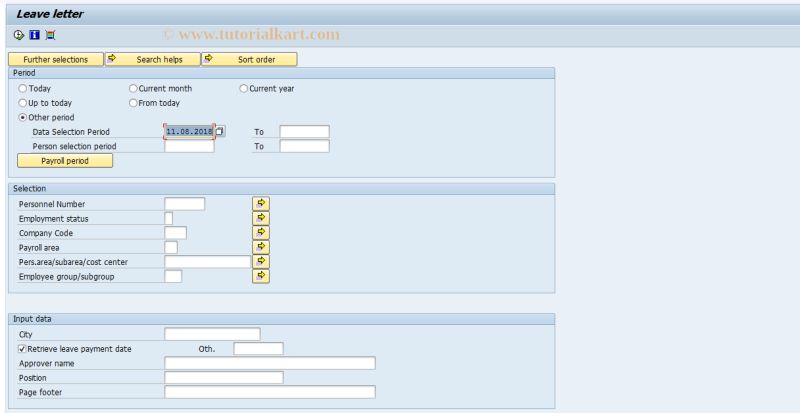
Task: Click the Data Selection Period start date field
Action: click(x=189, y=132)
